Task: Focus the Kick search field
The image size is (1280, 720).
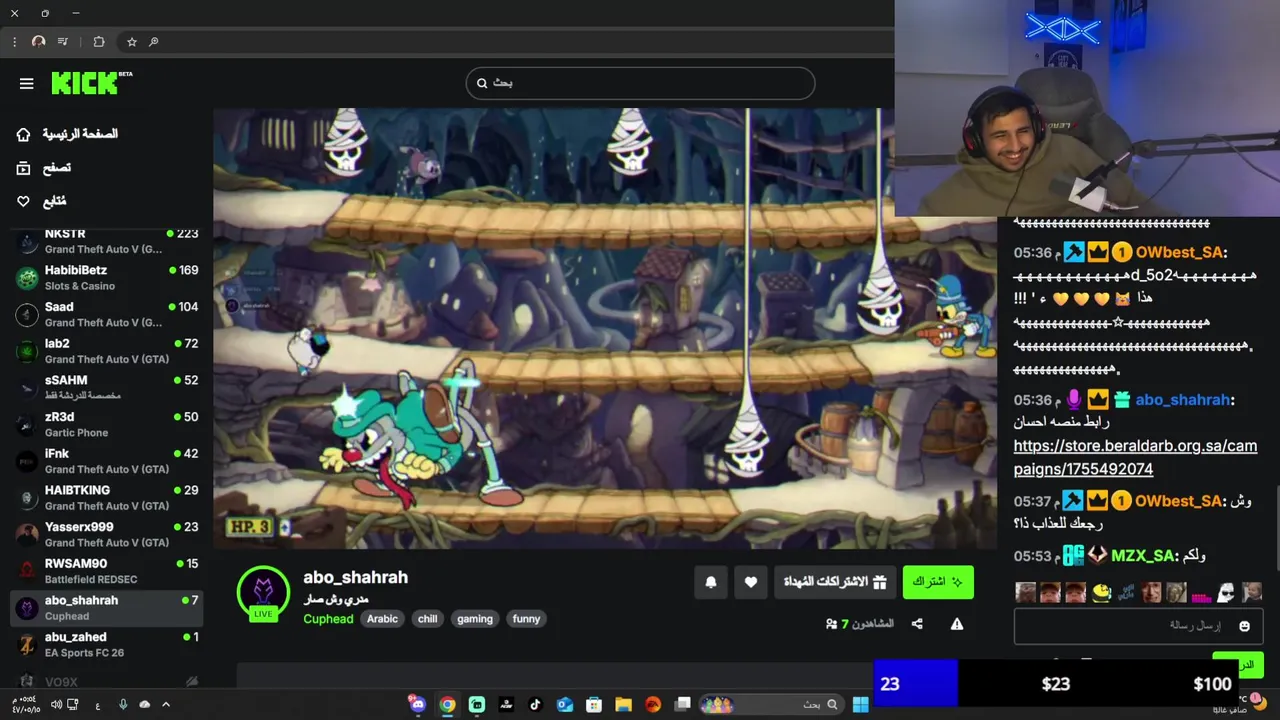Action: point(640,83)
